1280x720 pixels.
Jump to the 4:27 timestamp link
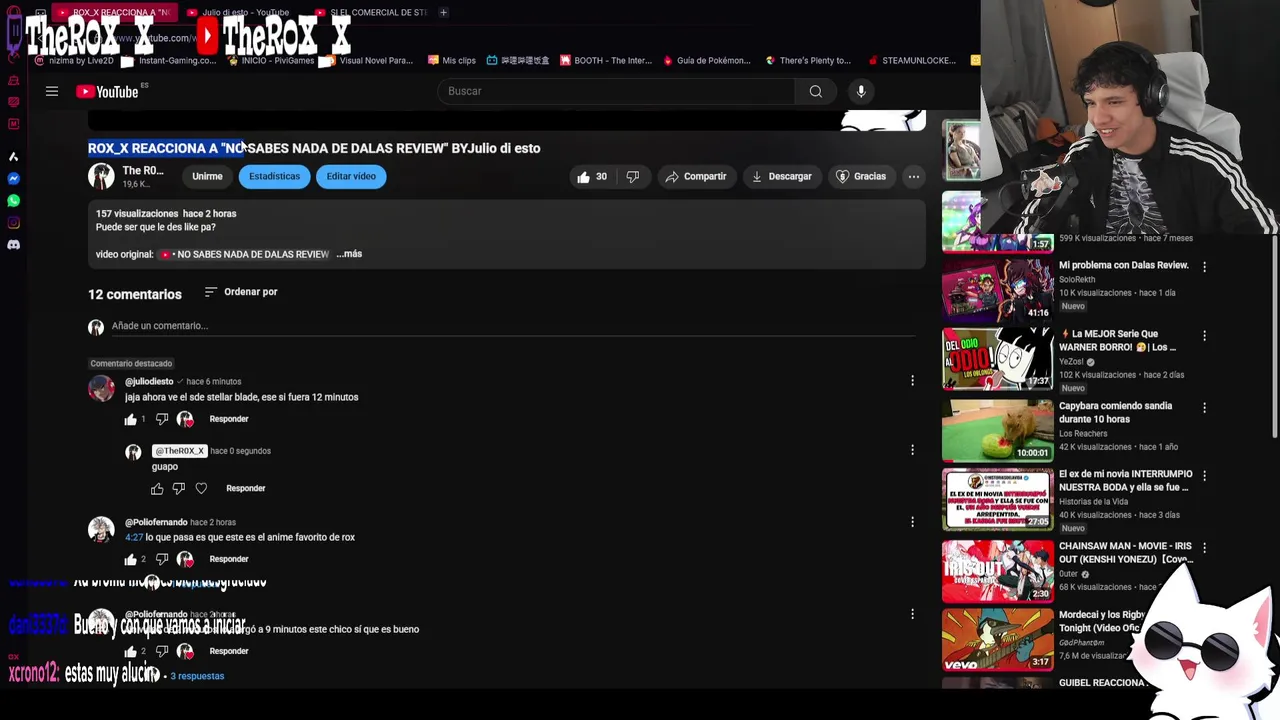(x=134, y=537)
